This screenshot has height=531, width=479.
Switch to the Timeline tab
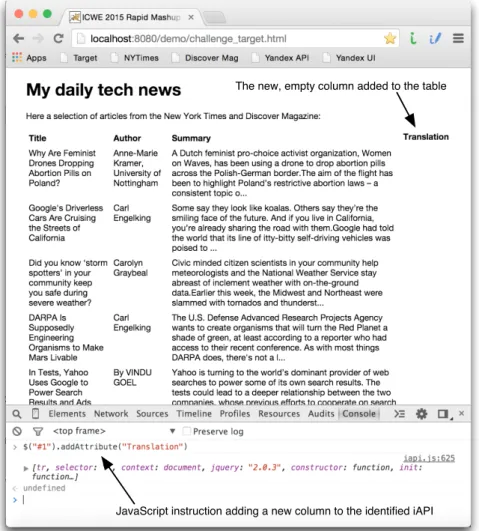(x=194, y=414)
